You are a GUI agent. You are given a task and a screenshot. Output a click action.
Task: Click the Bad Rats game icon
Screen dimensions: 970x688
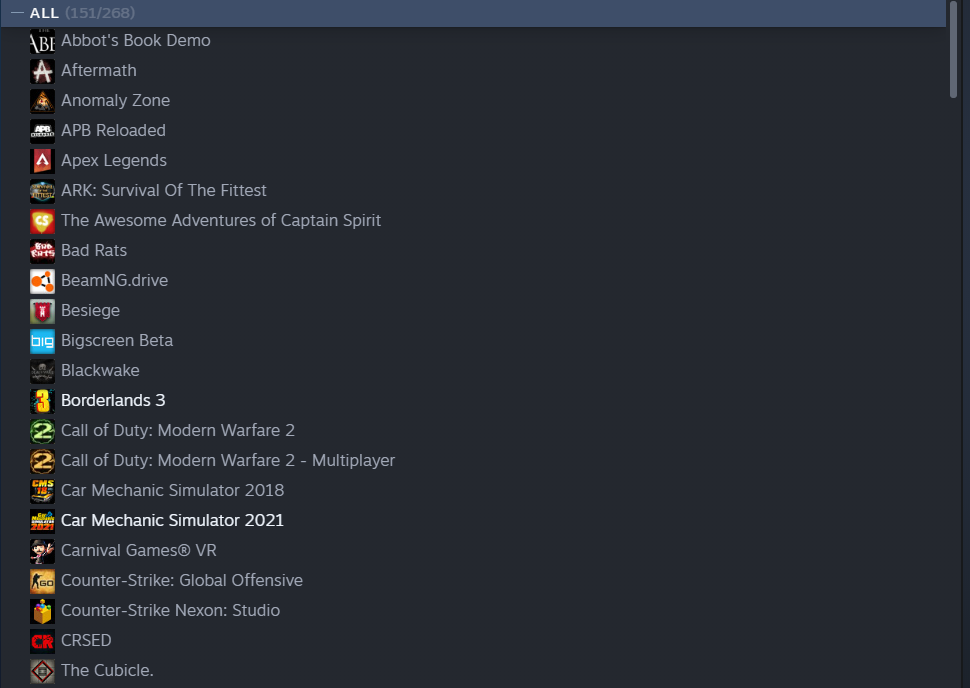pyautogui.click(x=42, y=250)
